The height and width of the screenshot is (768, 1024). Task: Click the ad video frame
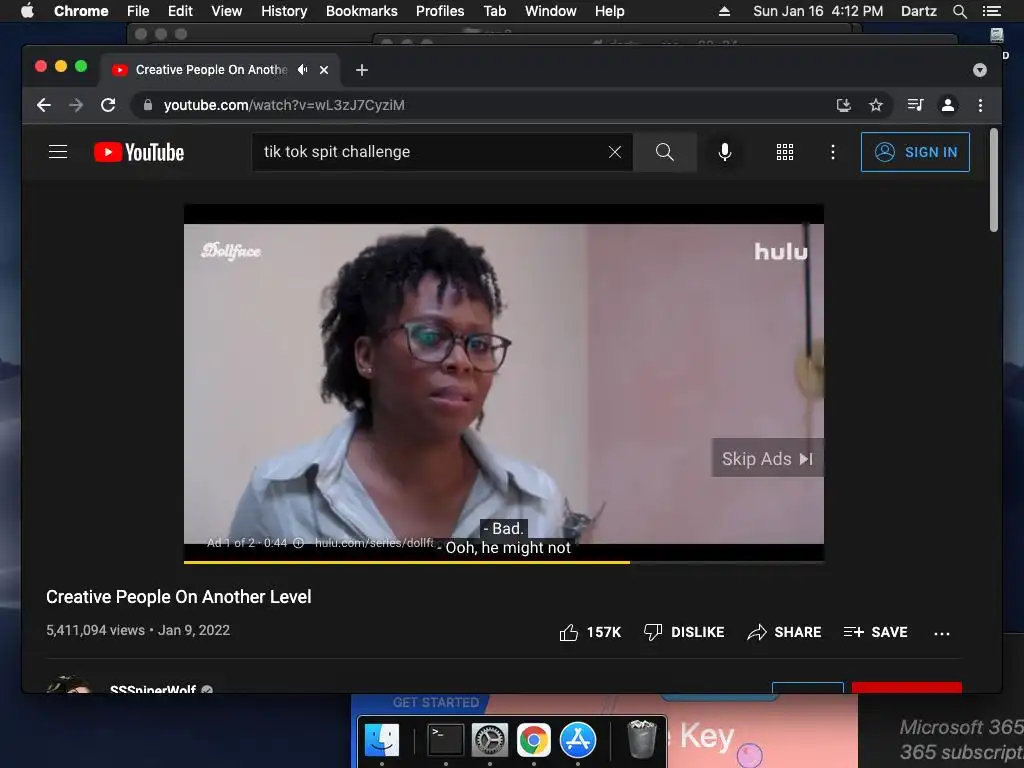click(x=504, y=382)
